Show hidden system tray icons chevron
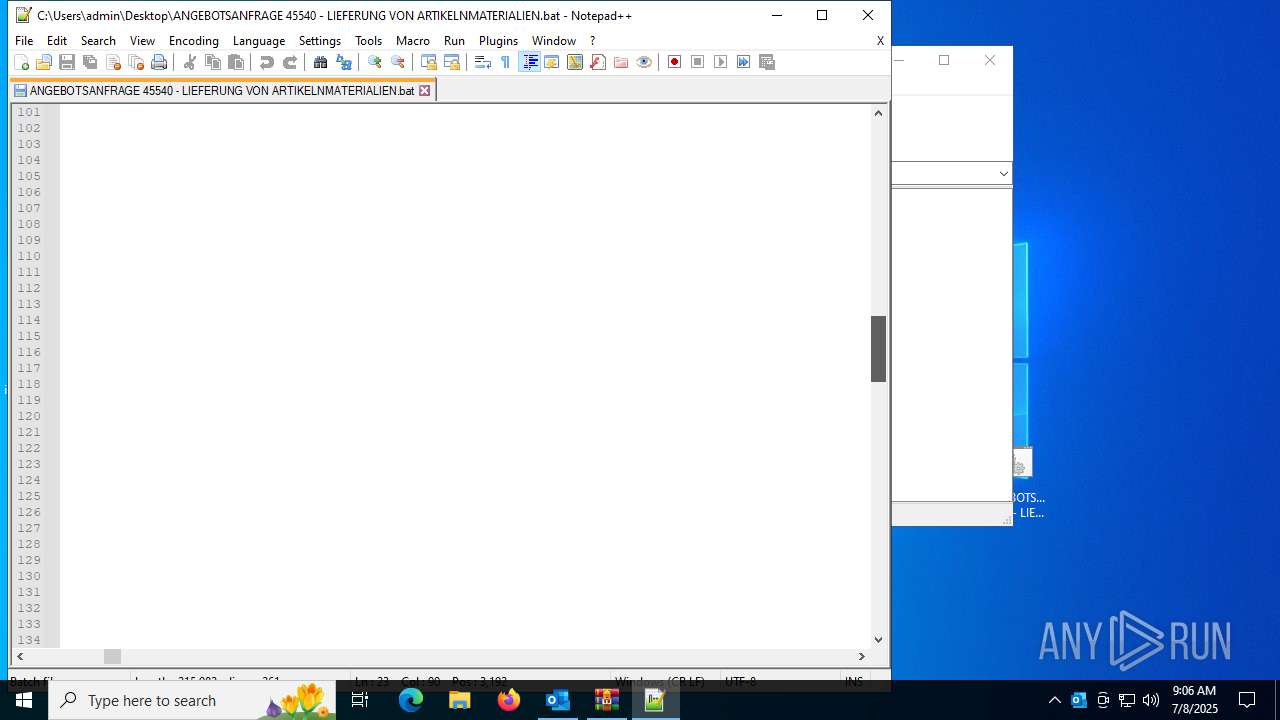The width and height of the screenshot is (1280, 720). [1055, 700]
